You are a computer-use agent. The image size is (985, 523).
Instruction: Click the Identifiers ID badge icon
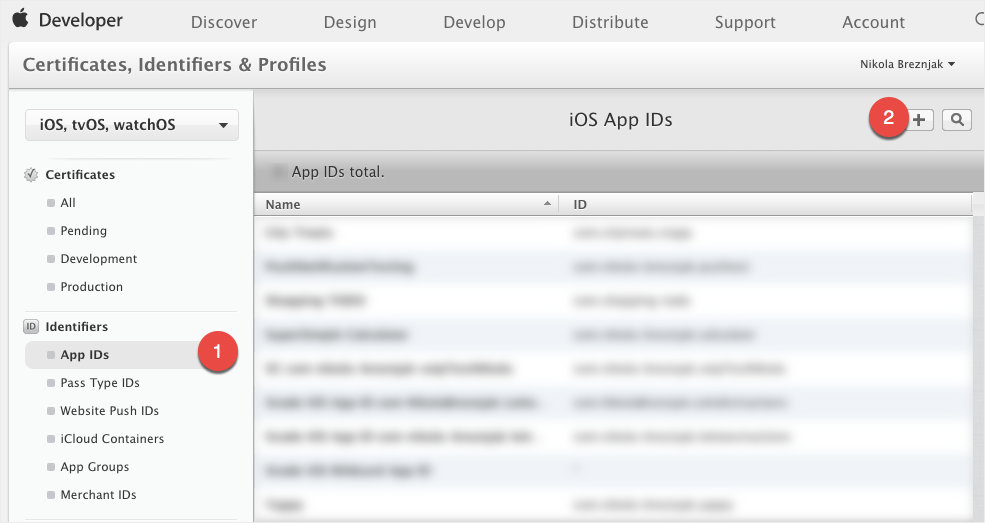[x=31, y=326]
